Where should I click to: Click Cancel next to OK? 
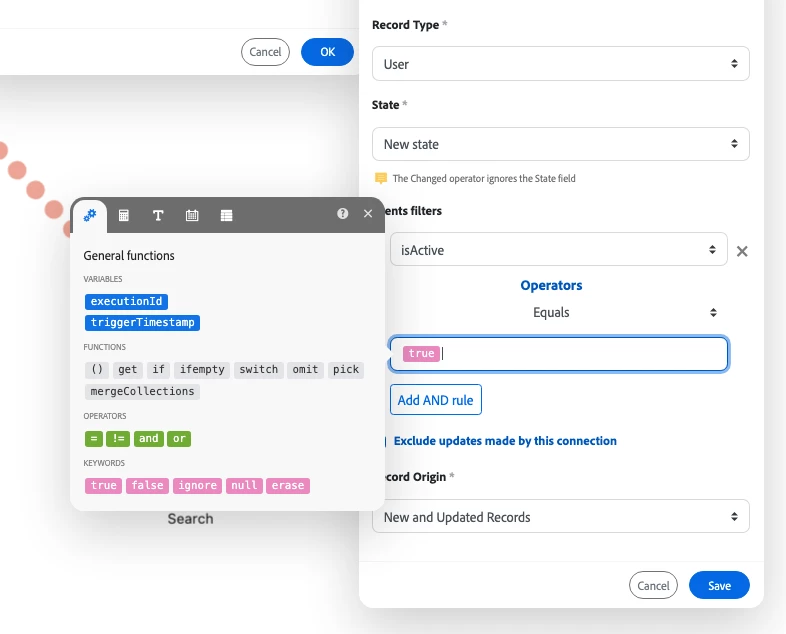[x=265, y=52]
